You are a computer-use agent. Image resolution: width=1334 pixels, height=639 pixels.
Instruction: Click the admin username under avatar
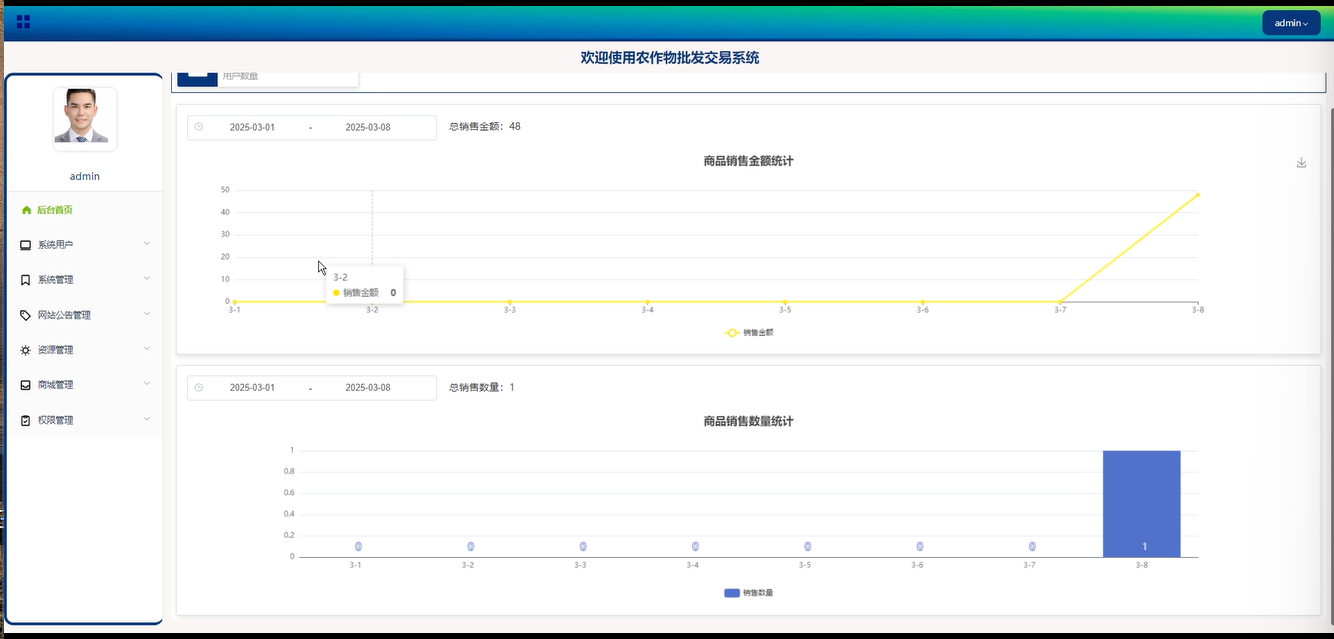(85, 176)
